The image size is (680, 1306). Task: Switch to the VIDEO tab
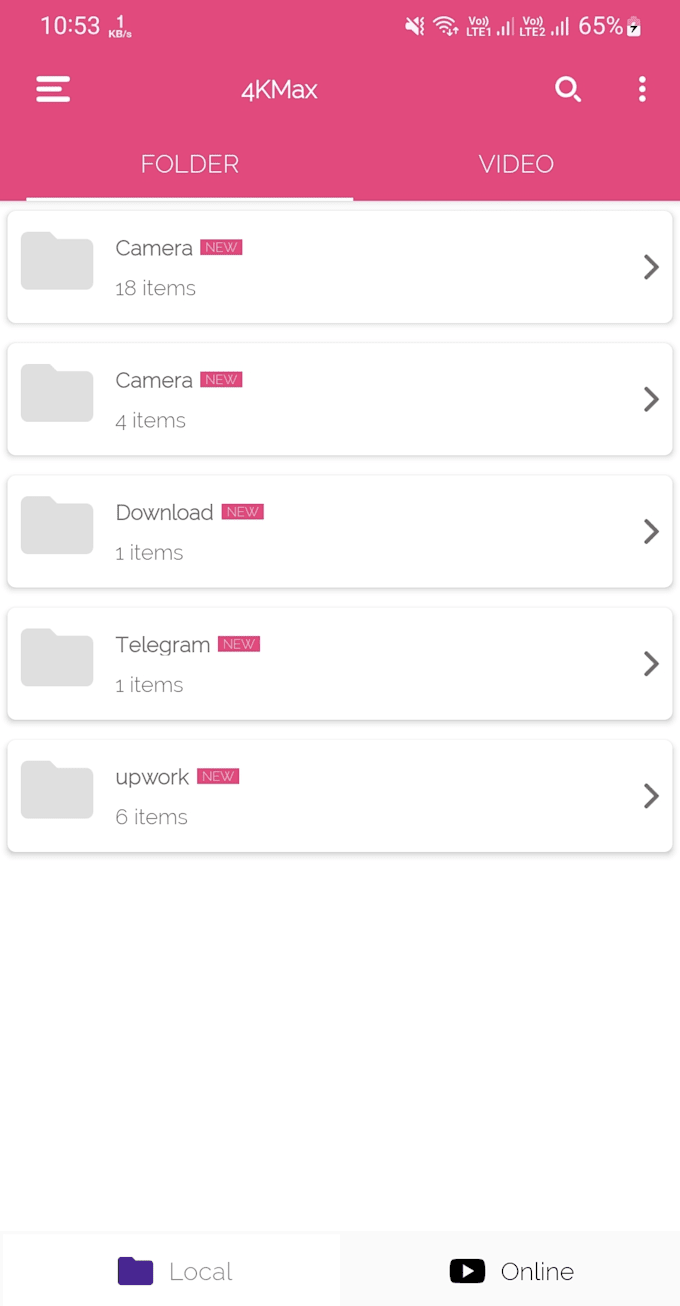point(516,164)
